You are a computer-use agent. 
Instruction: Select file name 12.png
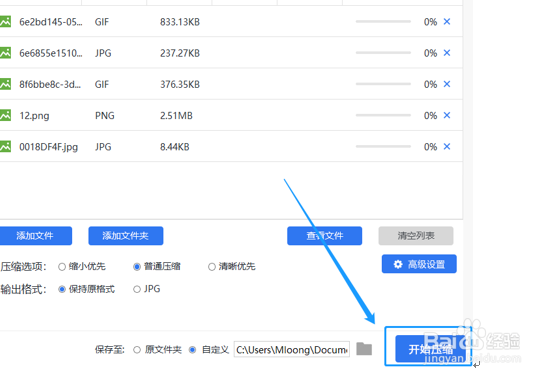click(34, 116)
